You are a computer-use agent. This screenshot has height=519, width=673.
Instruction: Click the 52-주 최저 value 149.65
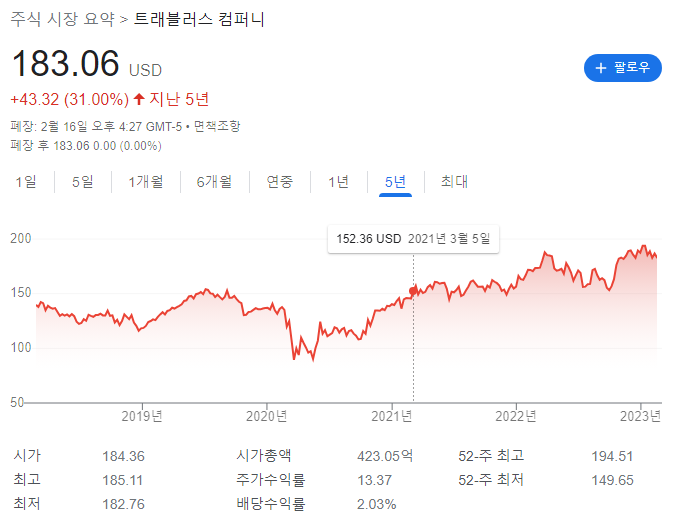click(x=612, y=480)
